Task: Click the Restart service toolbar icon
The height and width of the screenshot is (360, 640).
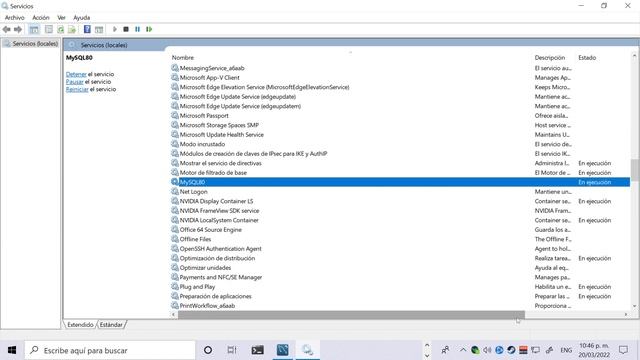Action: tap(149, 29)
